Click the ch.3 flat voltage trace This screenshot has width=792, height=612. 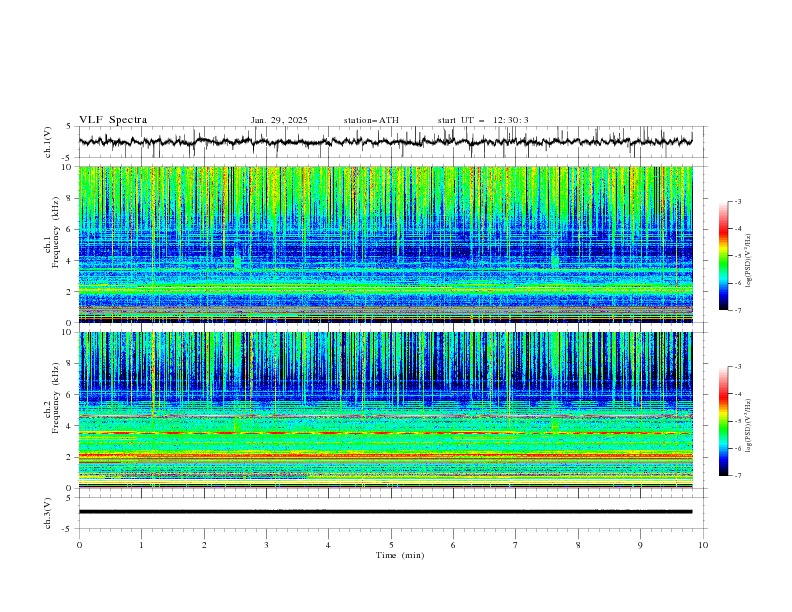pyautogui.click(x=385, y=512)
